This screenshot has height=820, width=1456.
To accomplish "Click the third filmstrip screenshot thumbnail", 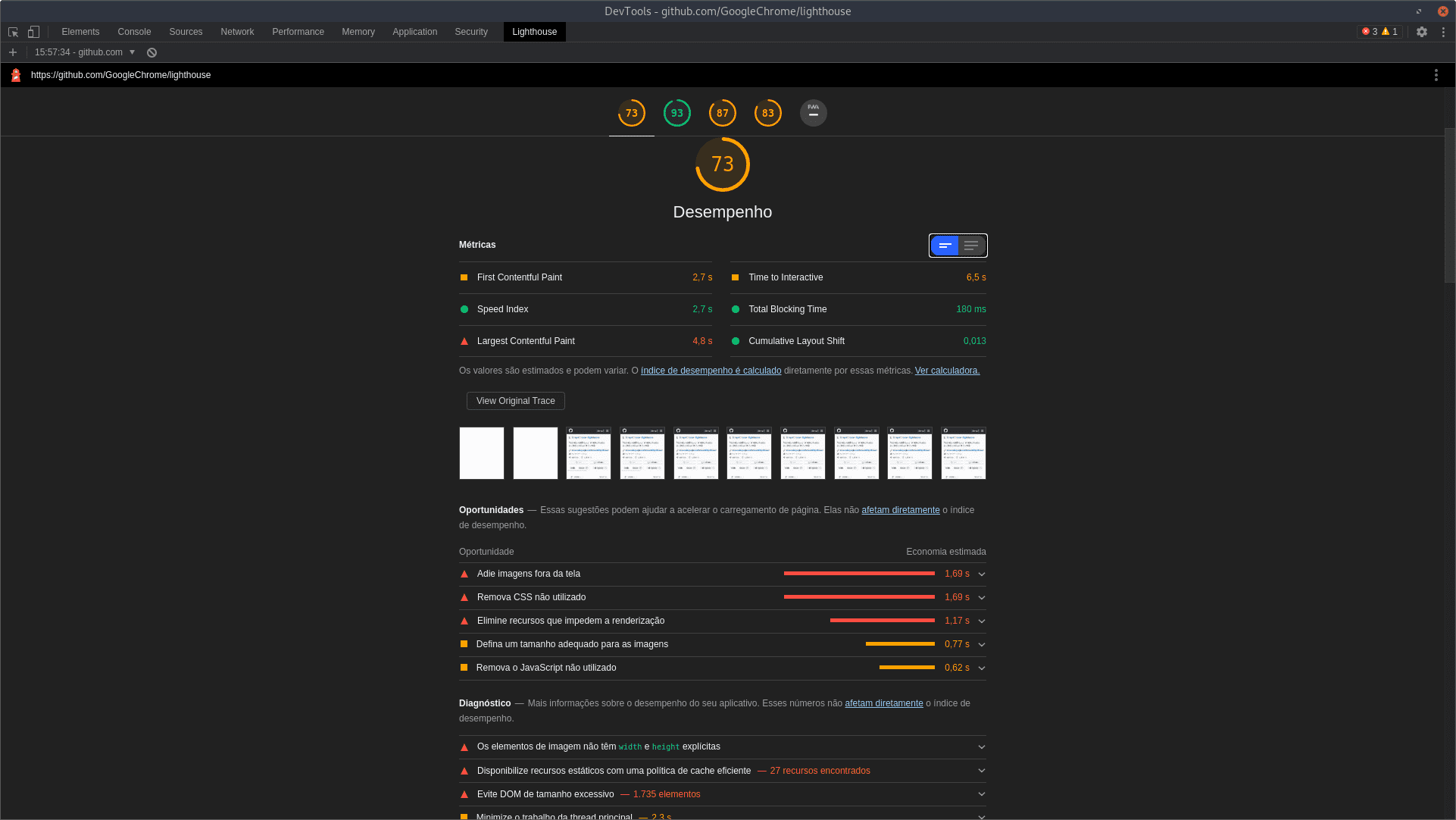I will [589, 453].
